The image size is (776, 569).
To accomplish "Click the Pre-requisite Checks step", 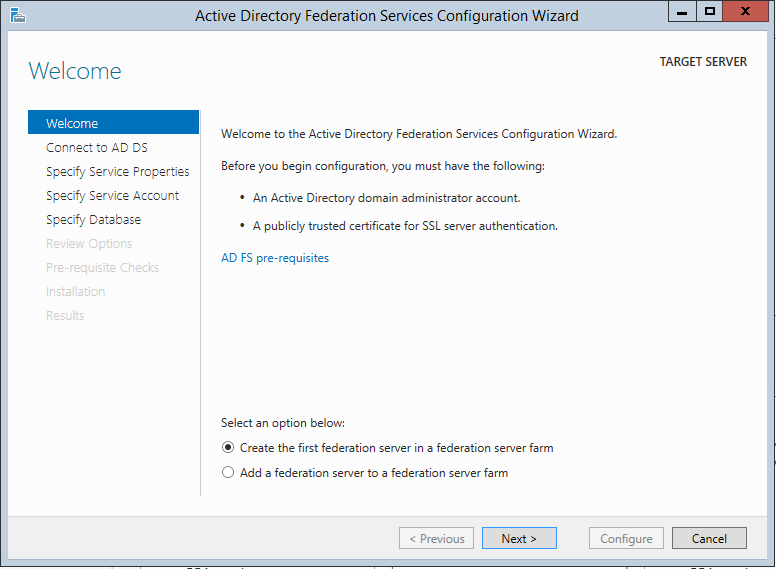I will point(102,268).
